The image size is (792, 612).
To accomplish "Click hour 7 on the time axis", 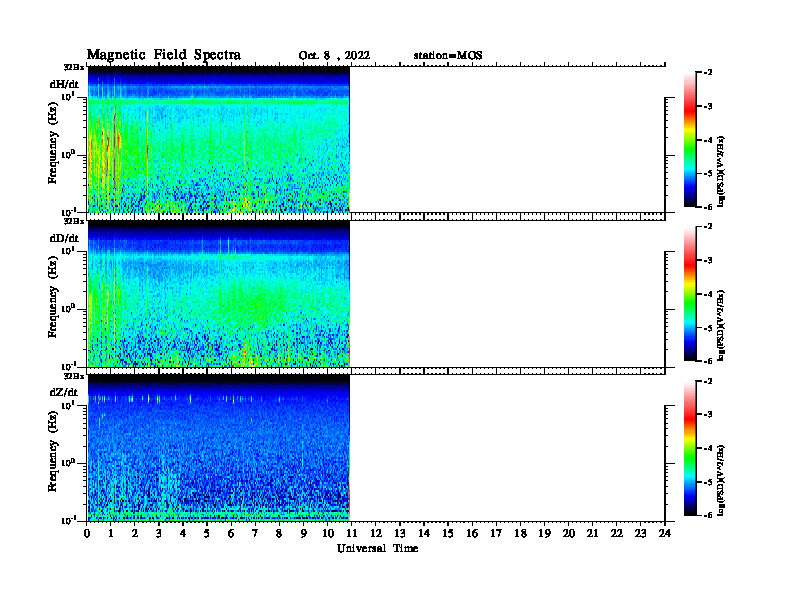I will (256, 533).
